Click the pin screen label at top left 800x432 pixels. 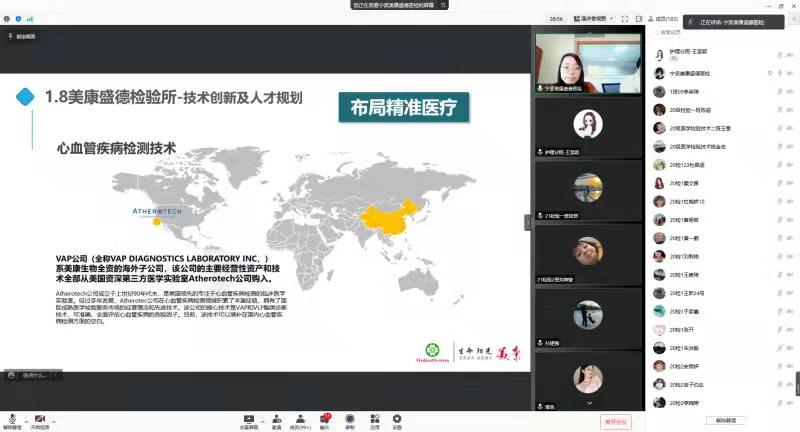(21, 37)
